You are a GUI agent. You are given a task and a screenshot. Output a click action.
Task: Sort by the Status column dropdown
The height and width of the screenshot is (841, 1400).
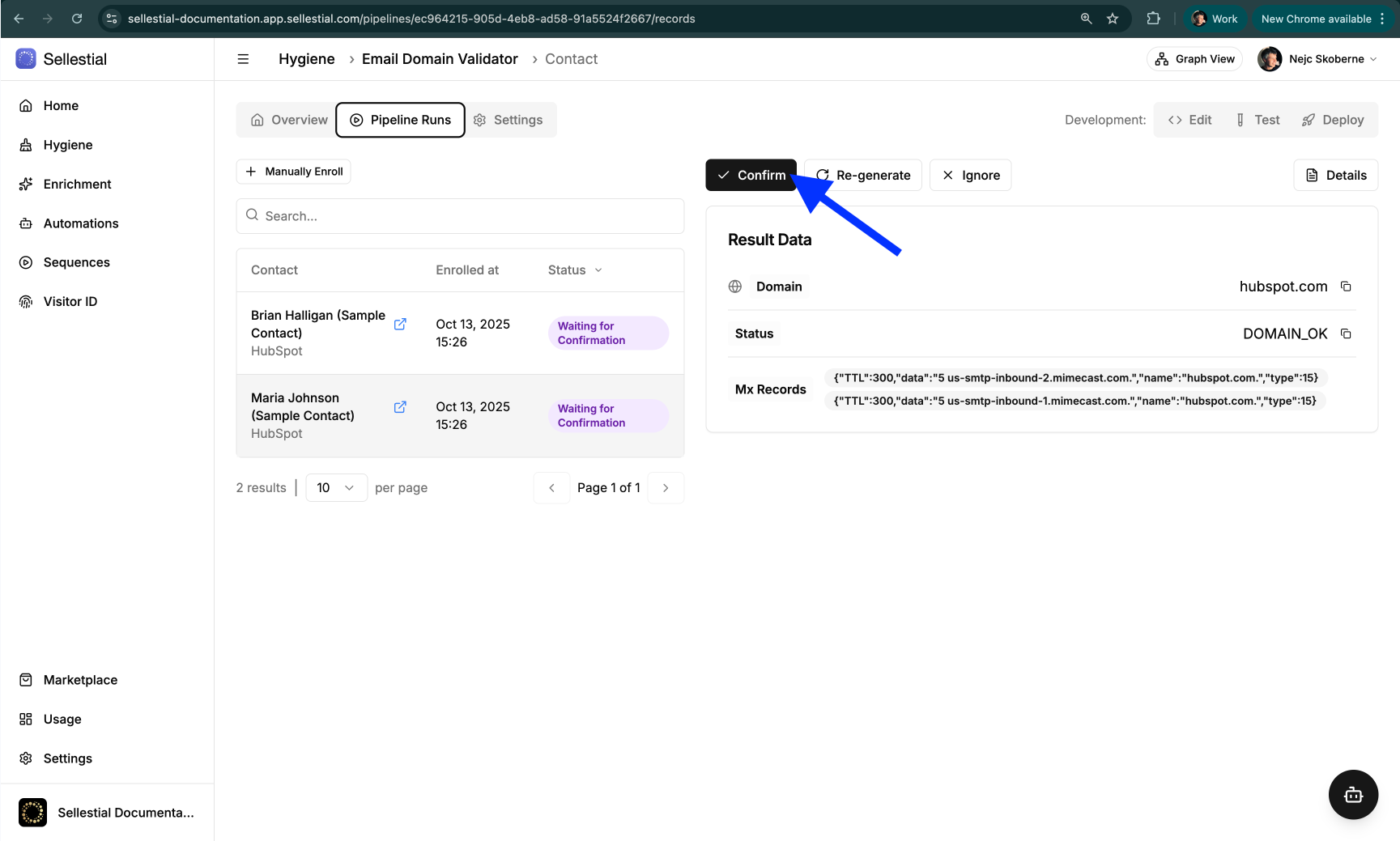pos(575,270)
